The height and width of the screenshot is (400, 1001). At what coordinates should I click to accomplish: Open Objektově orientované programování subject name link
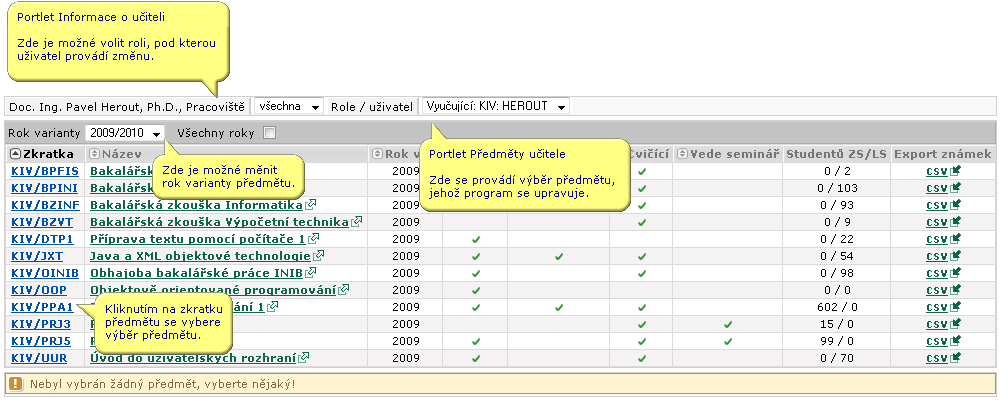[x=213, y=290]
